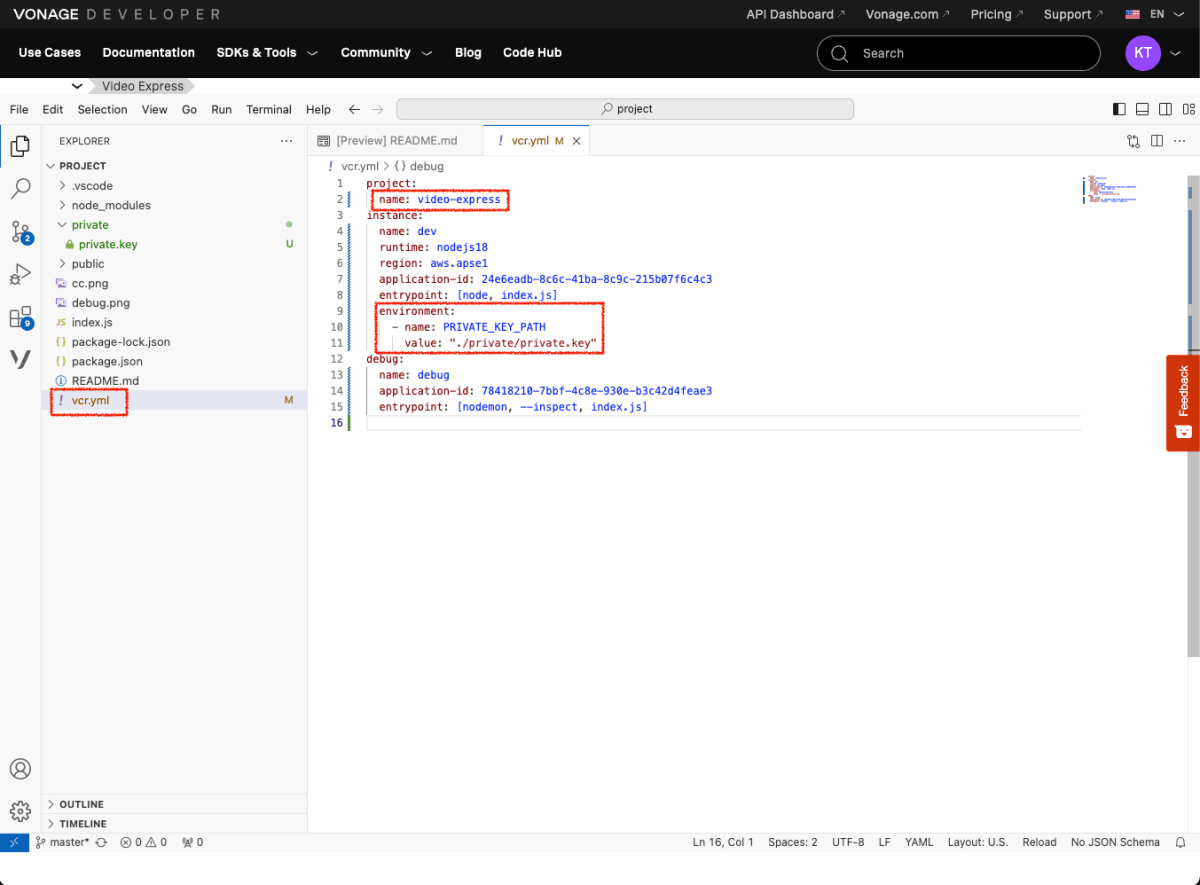
Task: Open the Selection menu
Action: point(102,109)
